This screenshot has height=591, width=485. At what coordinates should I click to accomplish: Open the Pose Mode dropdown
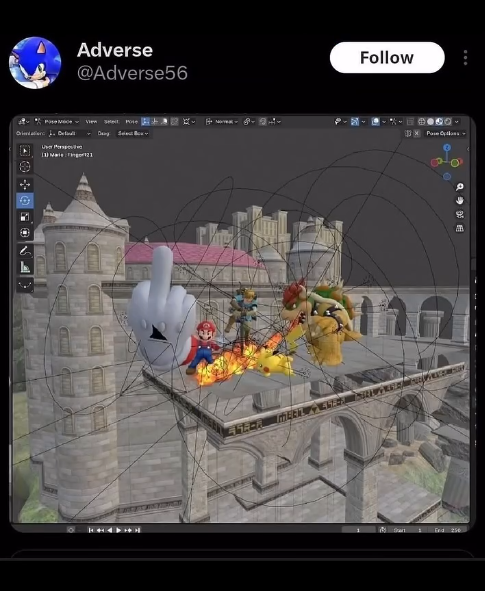coord(57,121)
